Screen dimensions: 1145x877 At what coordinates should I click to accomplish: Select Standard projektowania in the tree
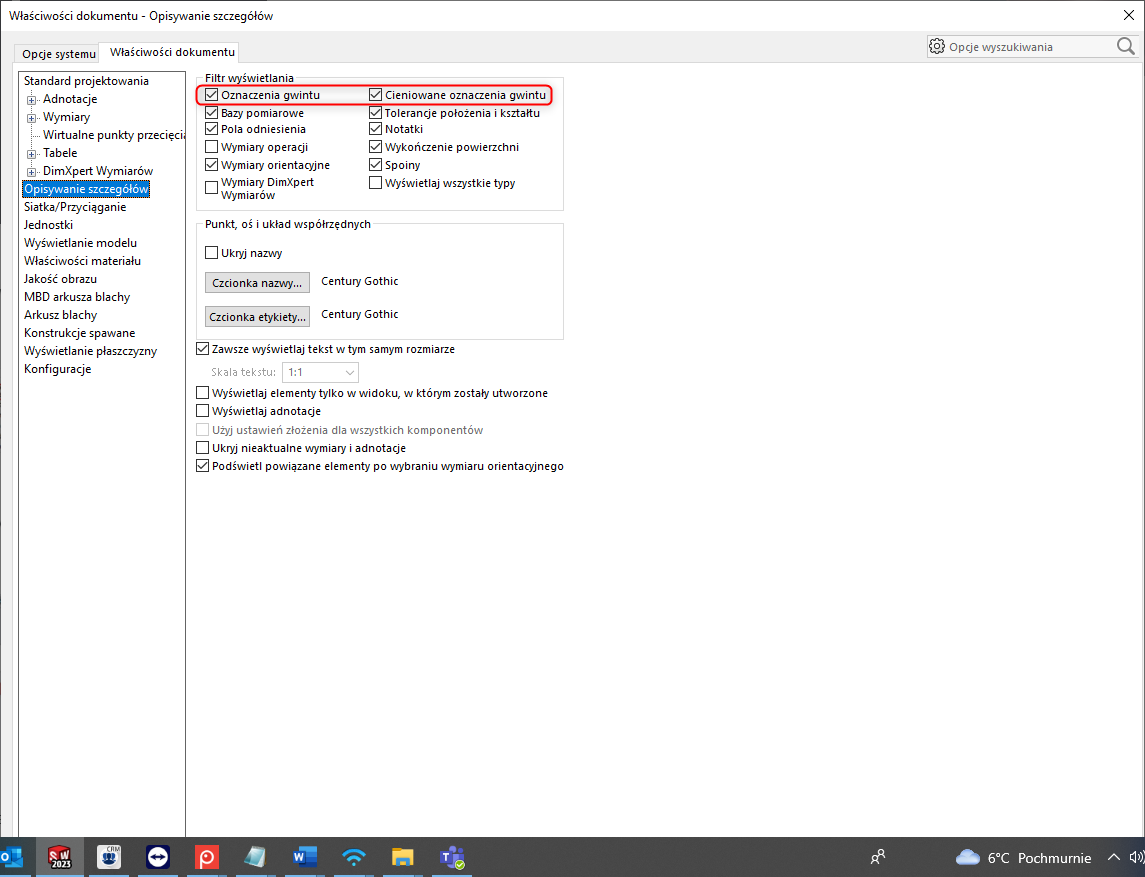click(x=86, y=81)
